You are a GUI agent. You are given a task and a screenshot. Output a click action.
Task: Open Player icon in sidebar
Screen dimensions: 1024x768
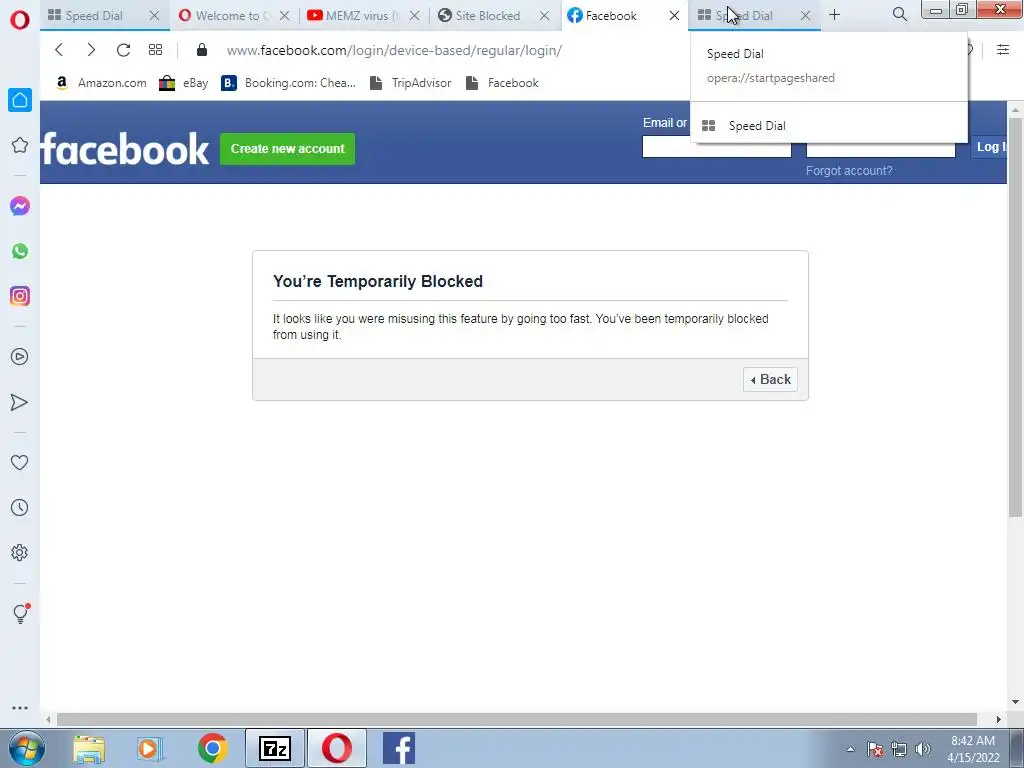pyautogui.click(x=20, y=357)
